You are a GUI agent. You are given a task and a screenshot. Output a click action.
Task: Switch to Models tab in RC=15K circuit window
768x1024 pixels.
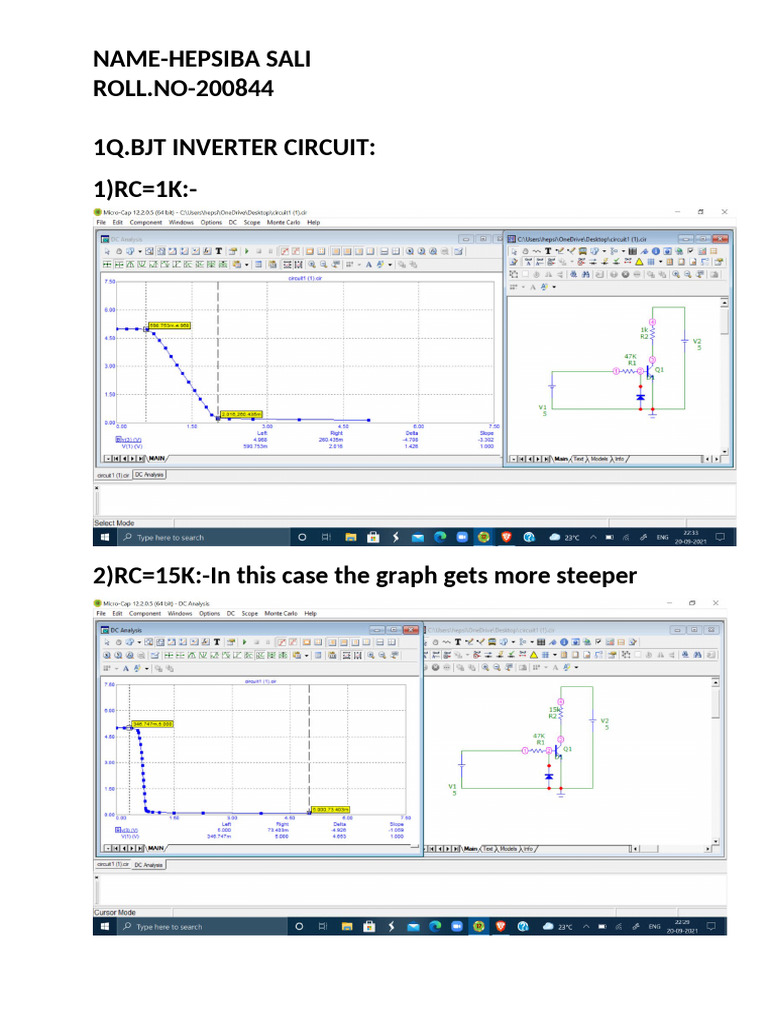(509, 849)
